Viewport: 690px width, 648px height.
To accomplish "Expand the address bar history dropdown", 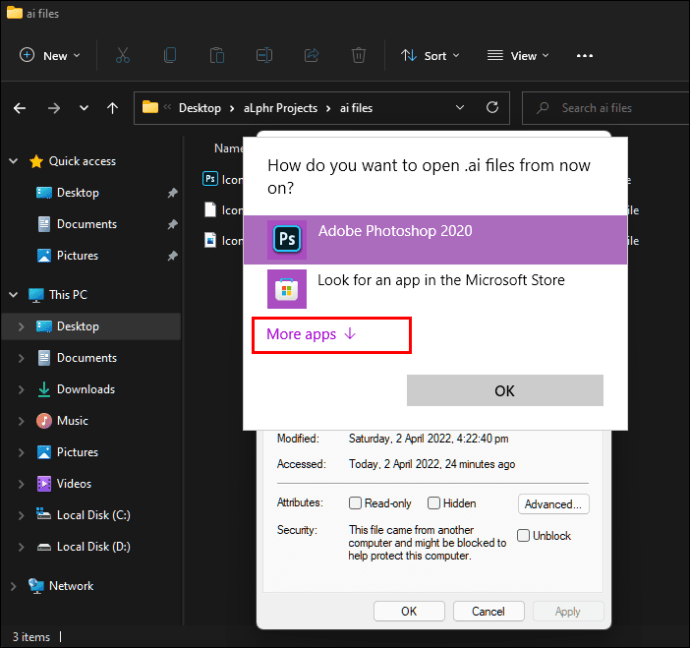I will tap(460, 107).
